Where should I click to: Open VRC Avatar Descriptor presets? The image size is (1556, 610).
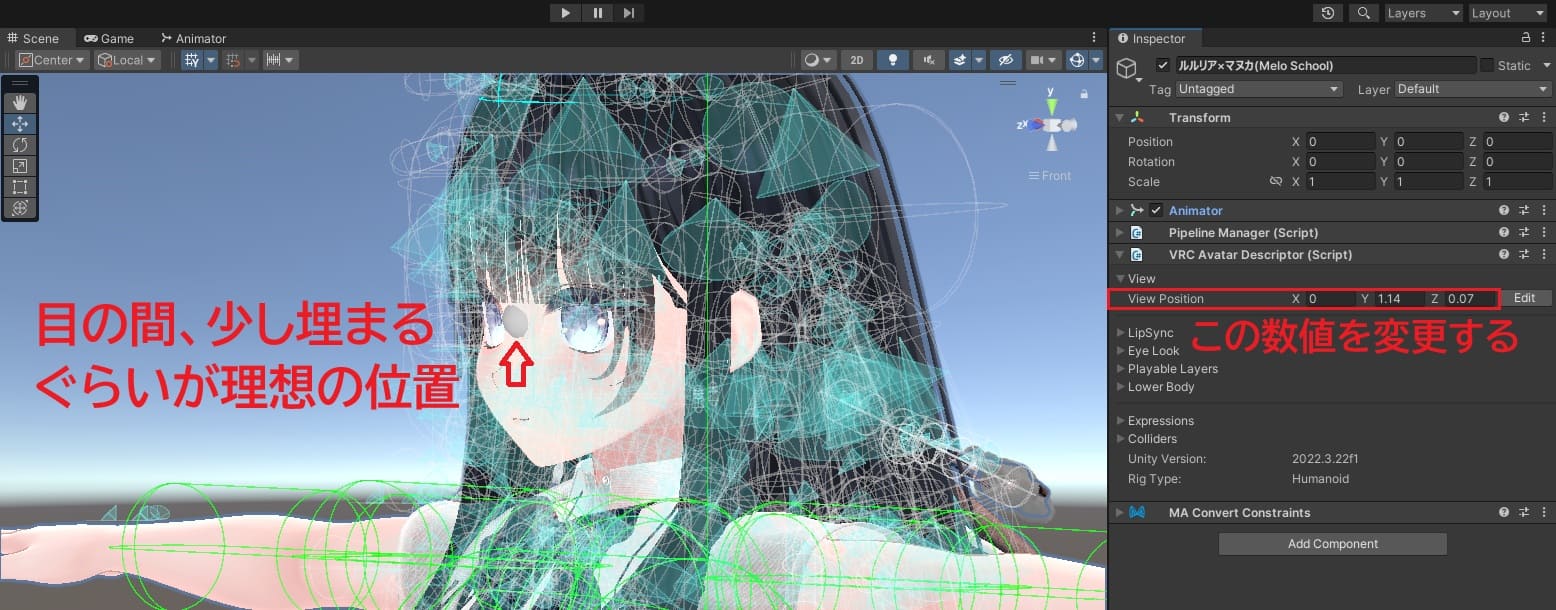[x=1524, y=255]
